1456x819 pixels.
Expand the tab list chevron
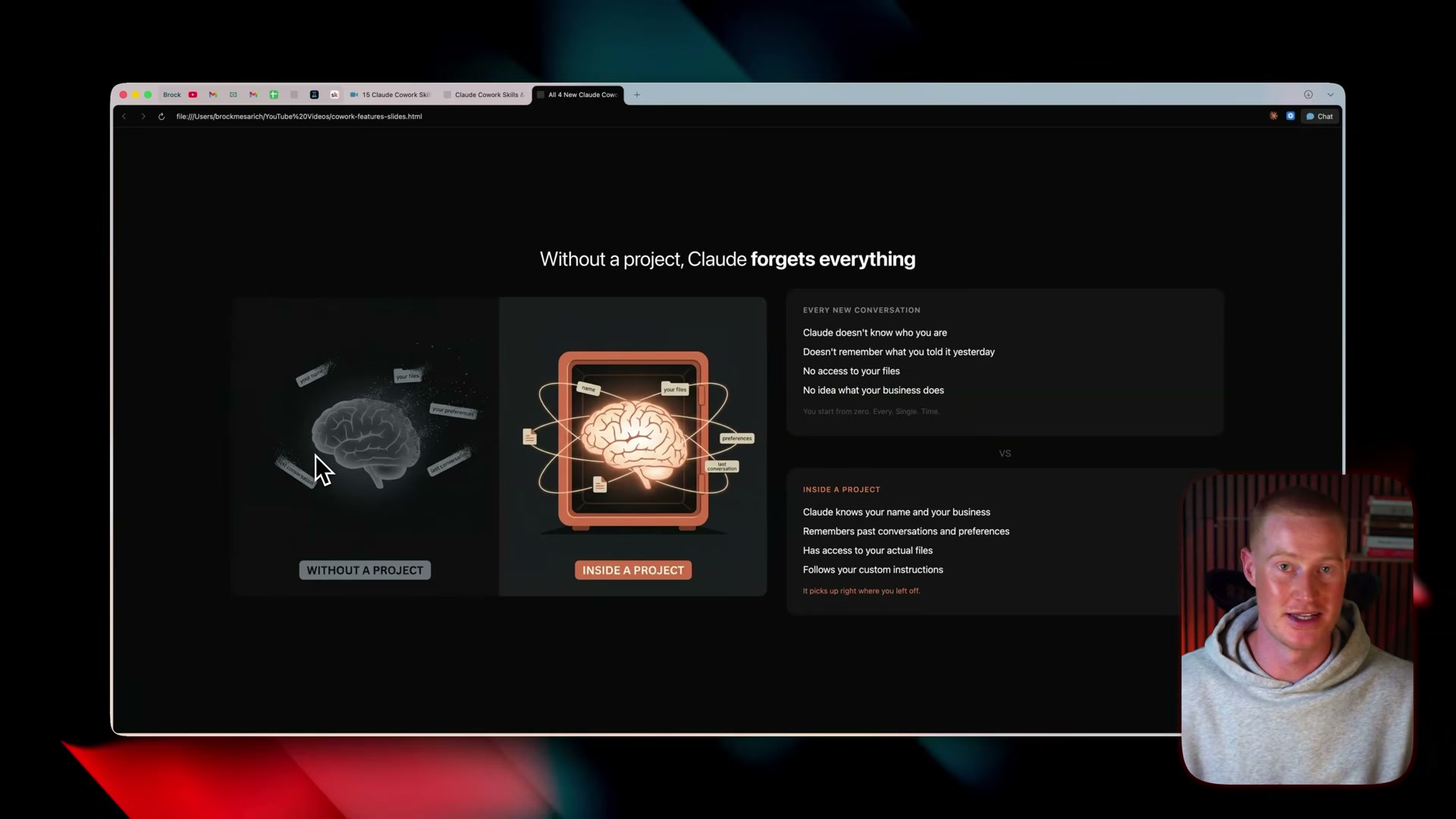(1330, 95)
